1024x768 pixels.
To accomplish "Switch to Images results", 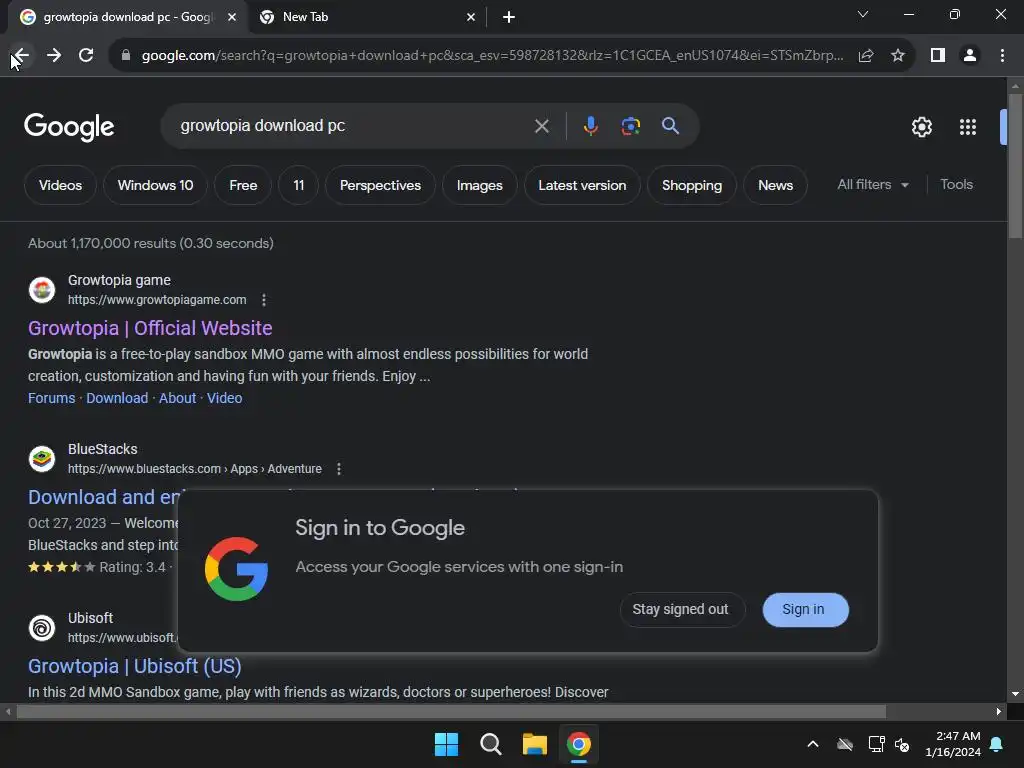I will tap(479, 185).
